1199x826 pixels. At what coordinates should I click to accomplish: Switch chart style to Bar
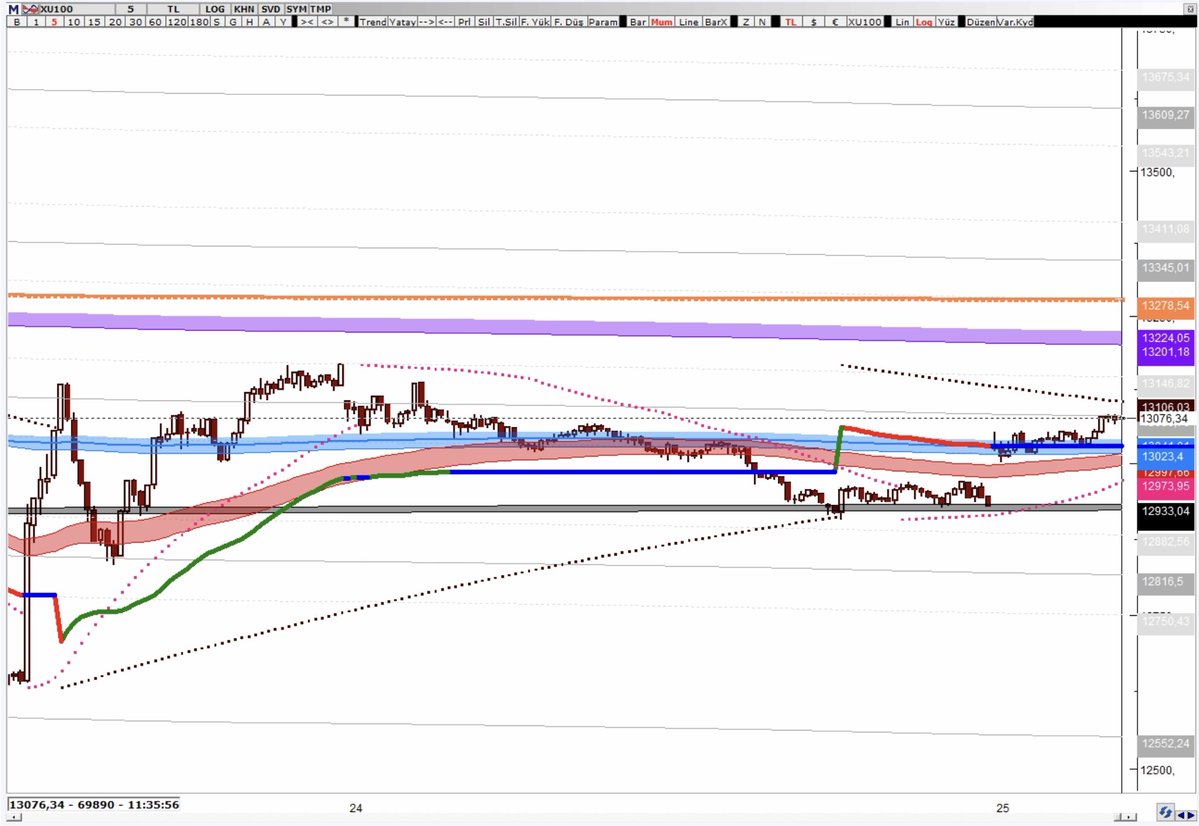click(638, 22)
